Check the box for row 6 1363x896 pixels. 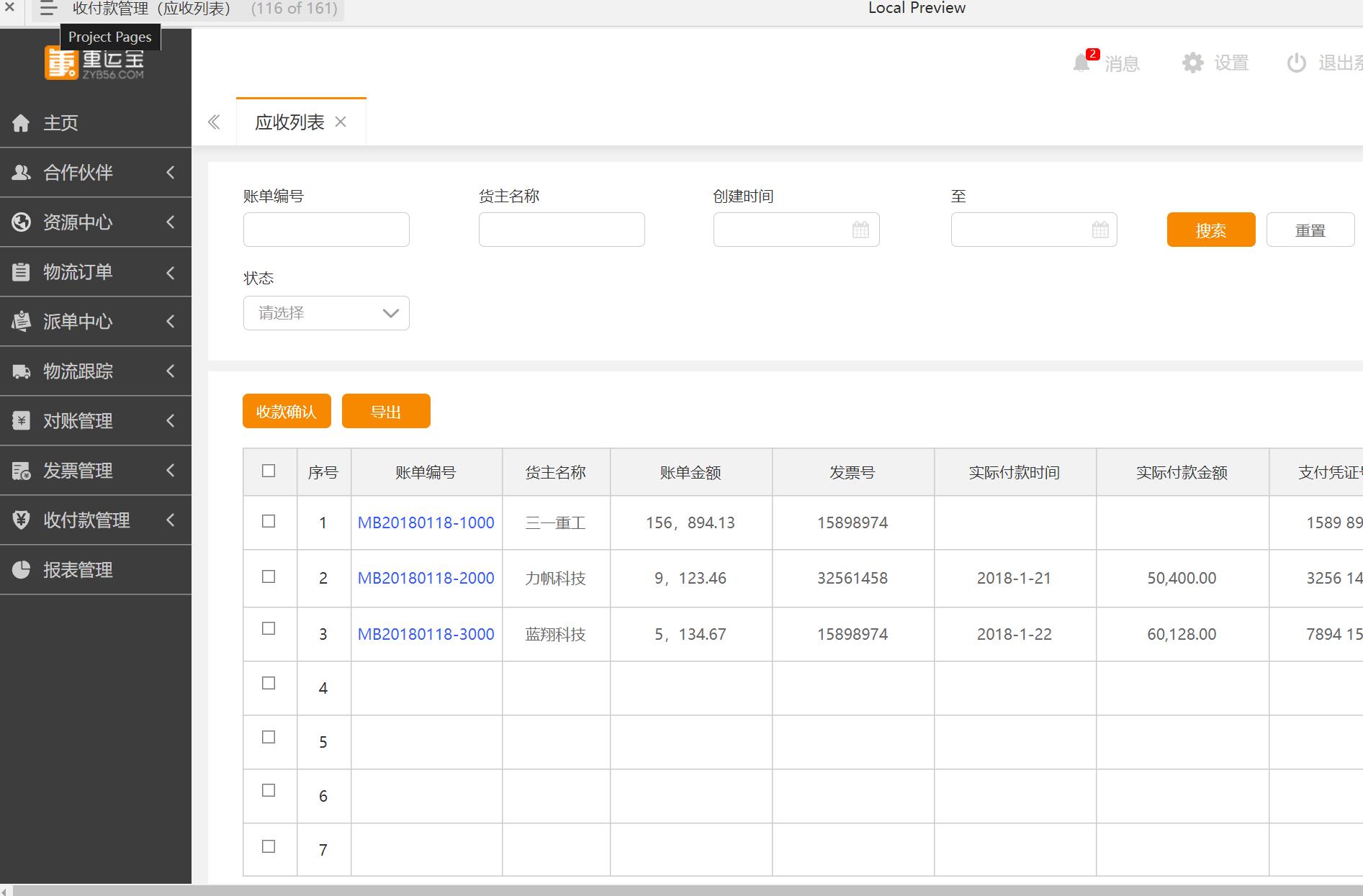point(269,790)
